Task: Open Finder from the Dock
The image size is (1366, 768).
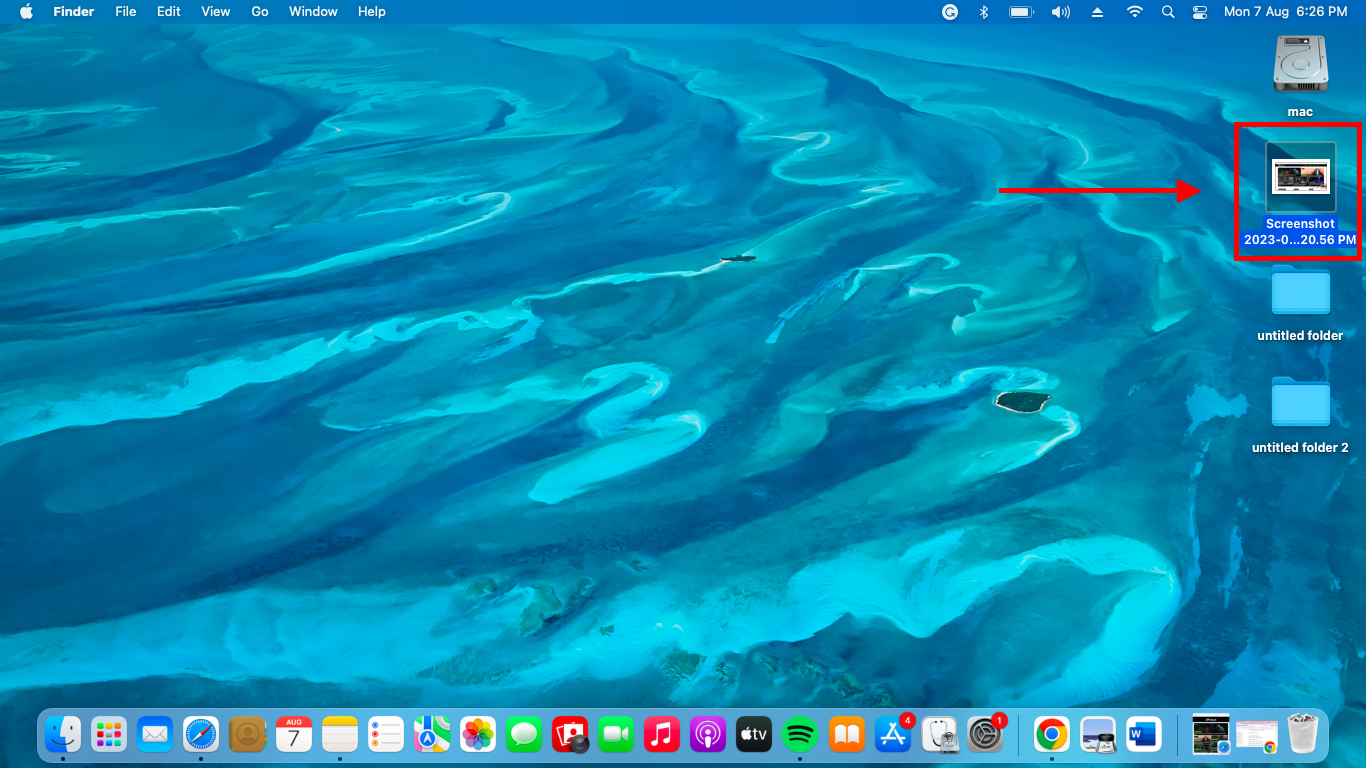Action: [62, 735]
